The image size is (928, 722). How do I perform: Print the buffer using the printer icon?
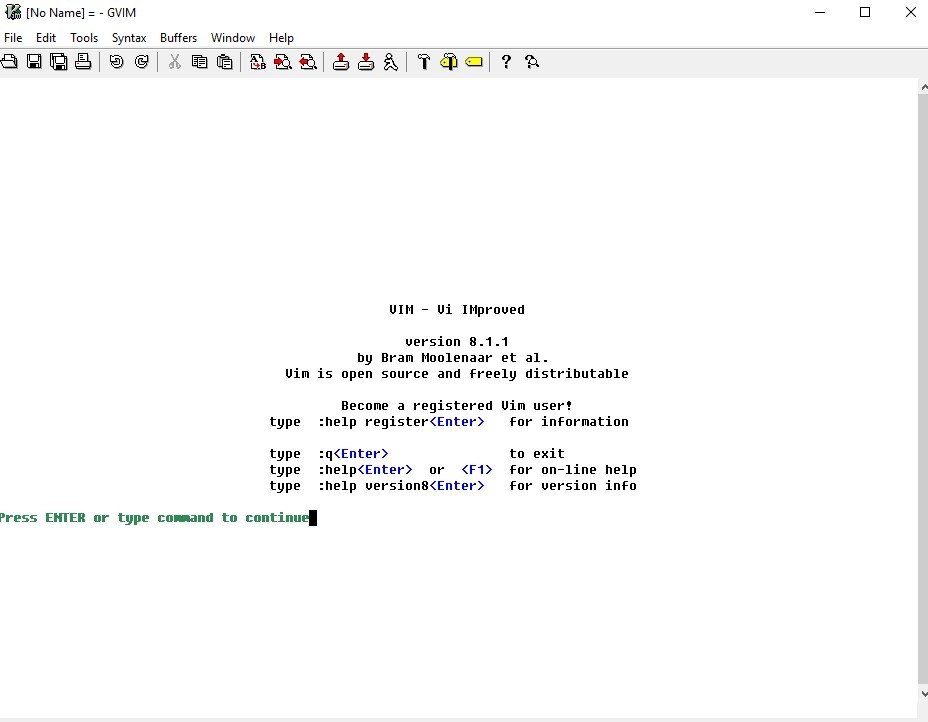click(83, 62)
